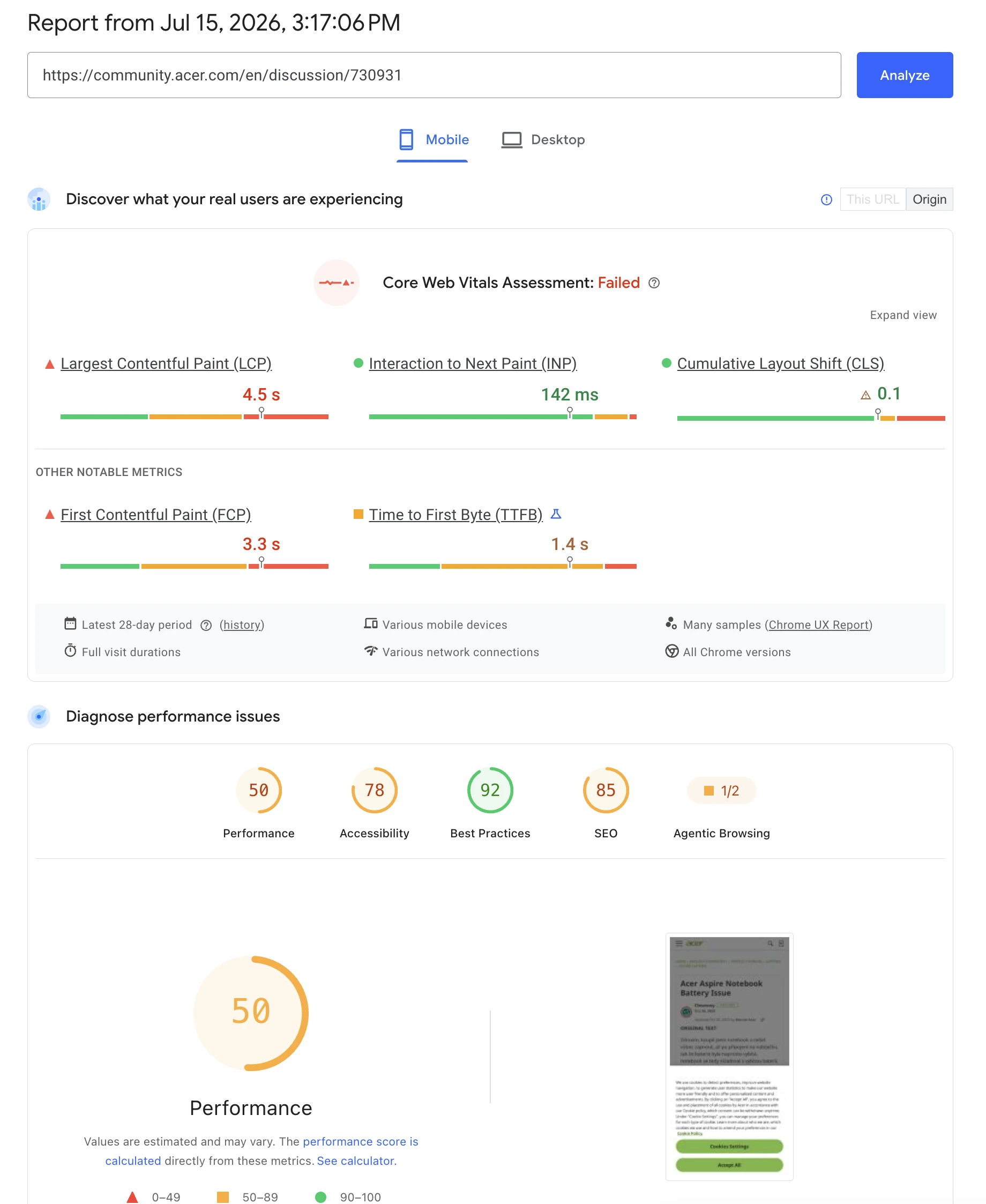The image size is (986, 1204).
Task: Open the history link
Action: tap(241, 625)
